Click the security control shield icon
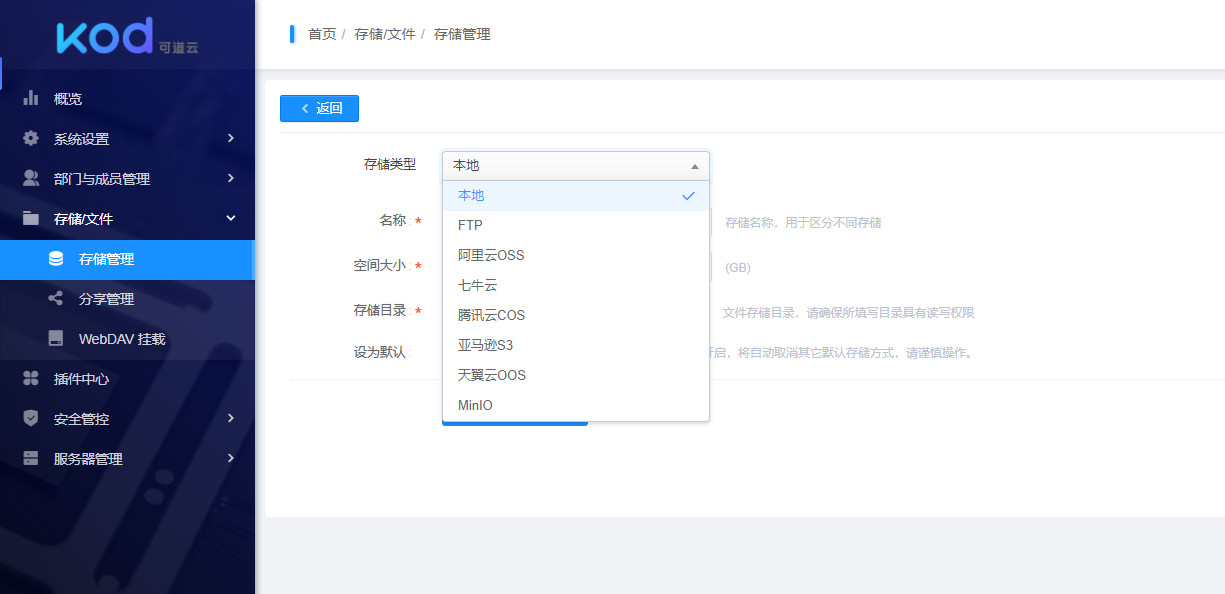 tap(31, 419)
